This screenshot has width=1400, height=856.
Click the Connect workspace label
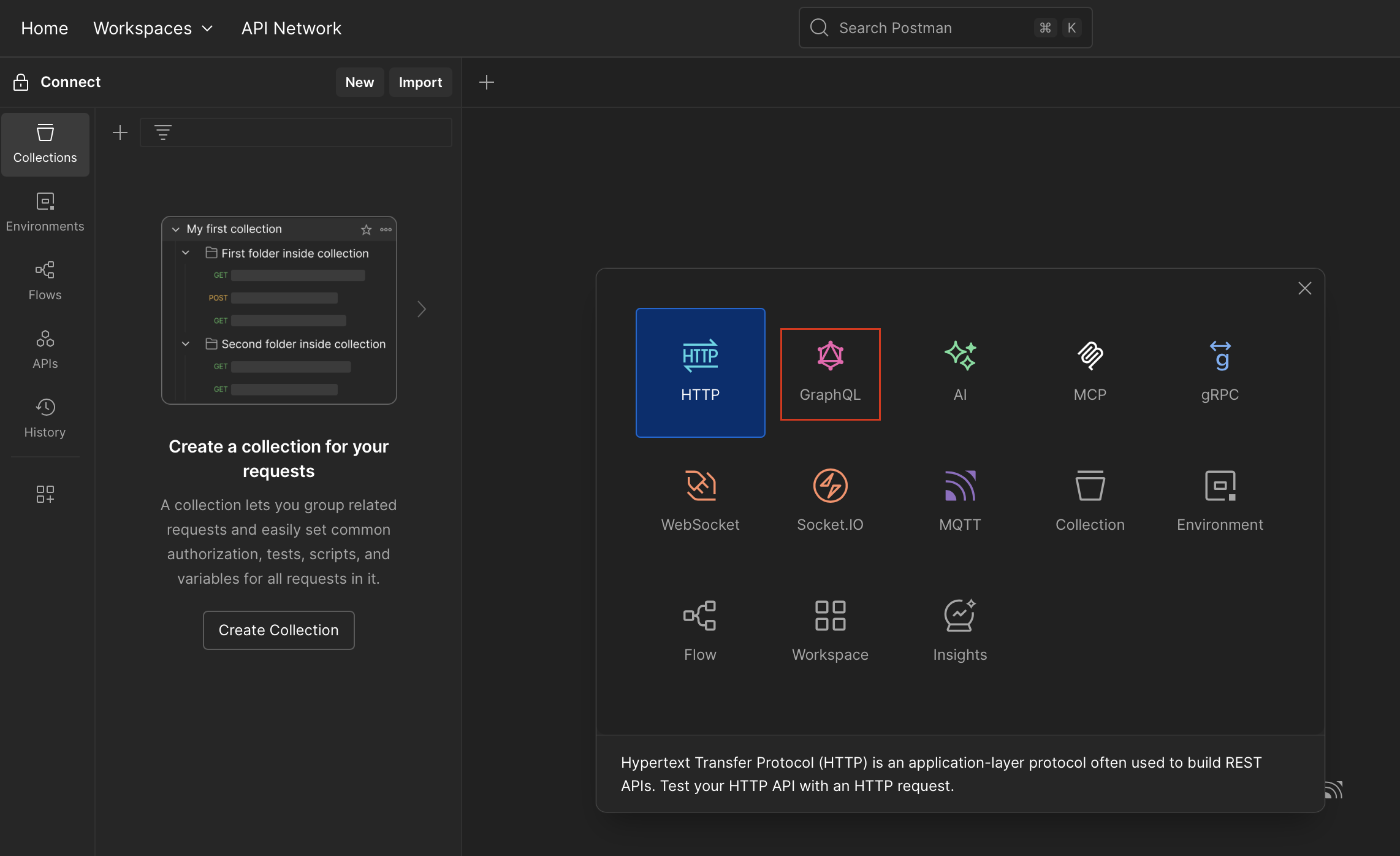tap(70, 82)
